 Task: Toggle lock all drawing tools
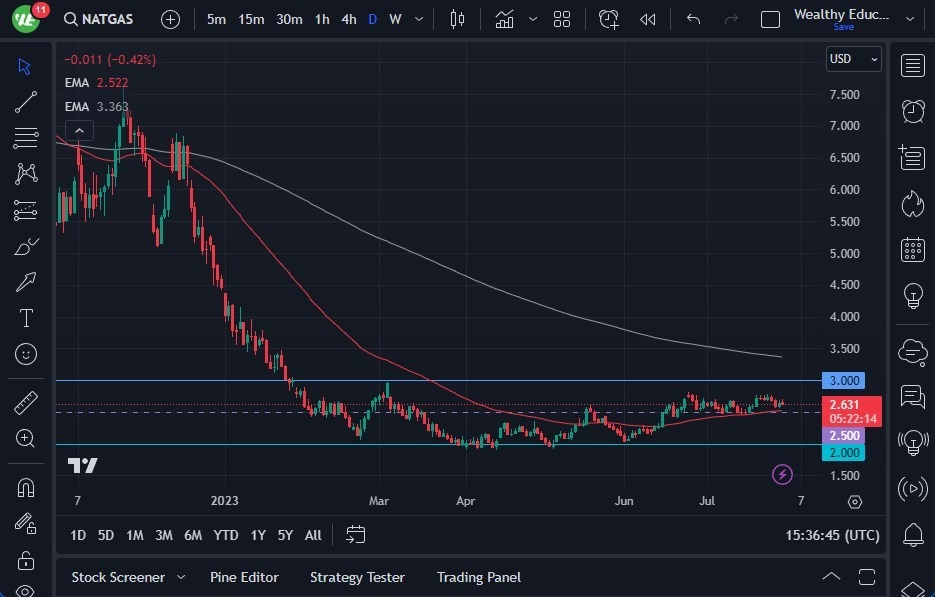[26, 560]
